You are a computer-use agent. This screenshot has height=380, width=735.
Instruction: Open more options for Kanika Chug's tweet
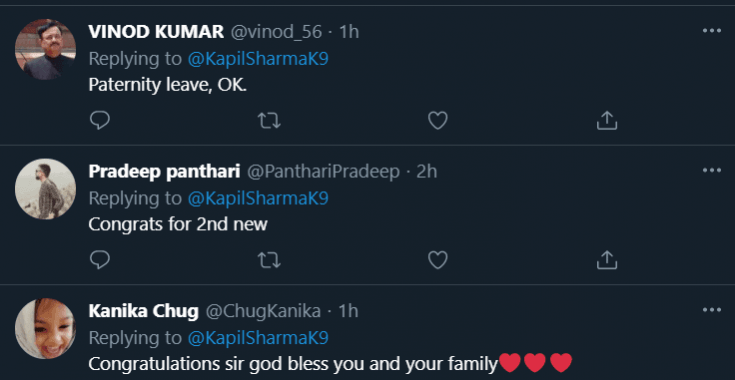pos(712,310)
